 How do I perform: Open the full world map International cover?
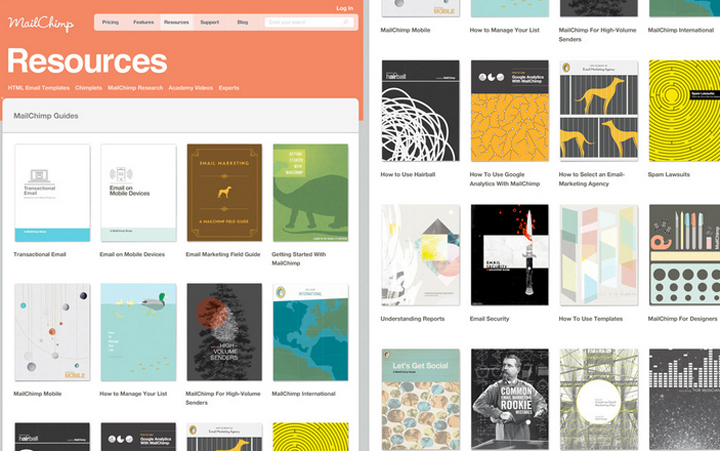pos(310,332)
